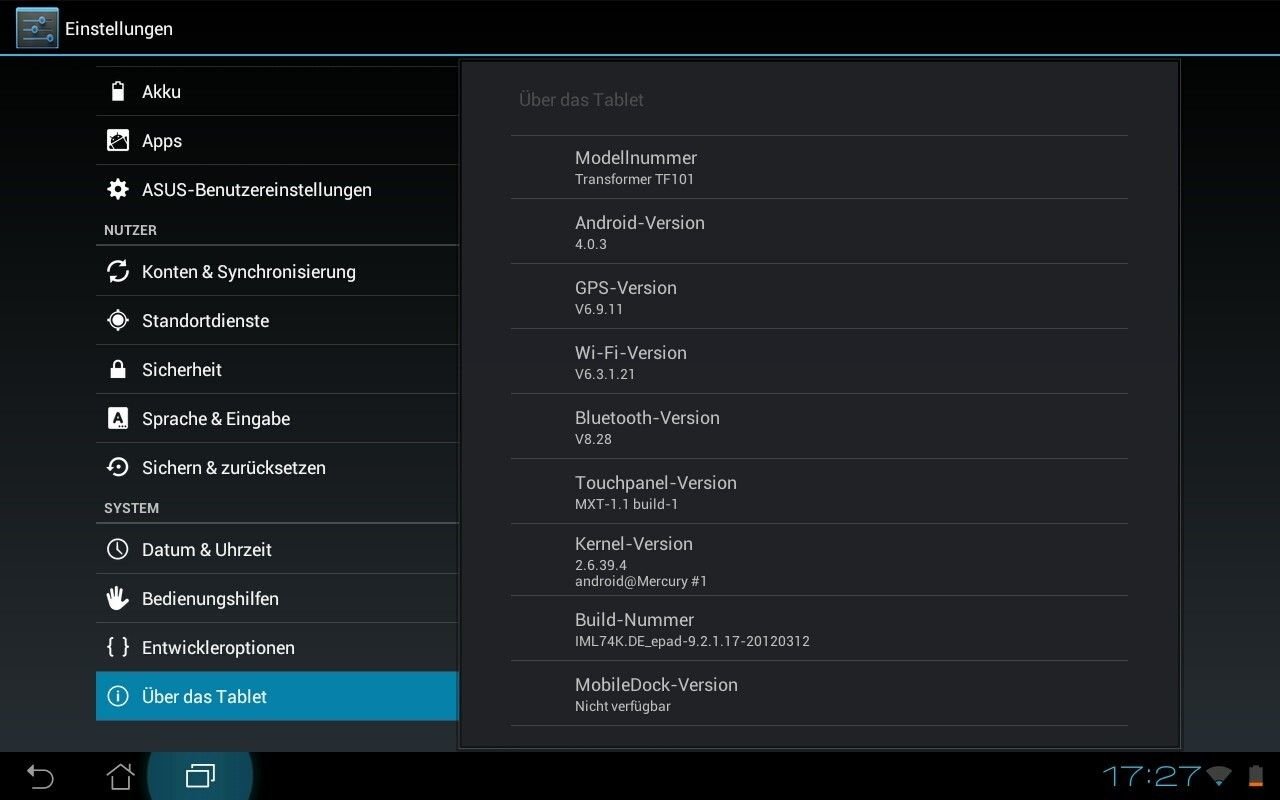
Task: Click the Sprache & Eingabe letter icon
Action: tap(118, 418)
